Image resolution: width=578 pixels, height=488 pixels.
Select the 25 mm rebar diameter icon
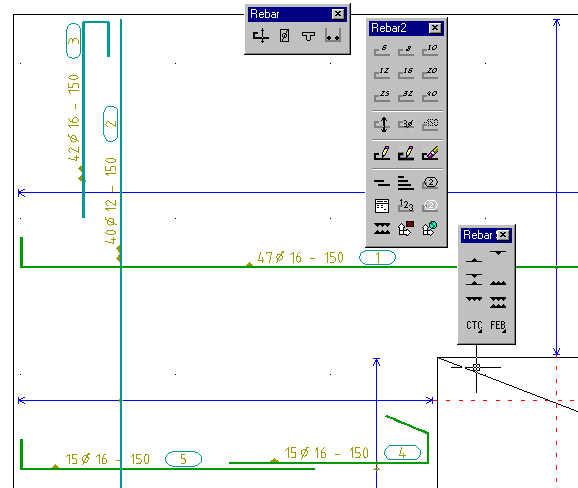[382, 95]
